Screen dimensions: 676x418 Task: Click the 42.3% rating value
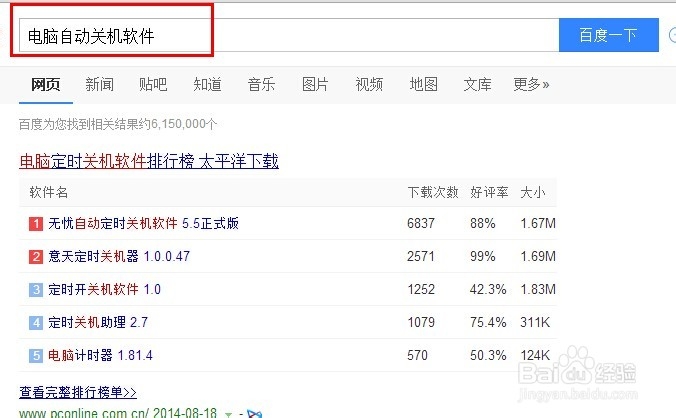[488, 289]
